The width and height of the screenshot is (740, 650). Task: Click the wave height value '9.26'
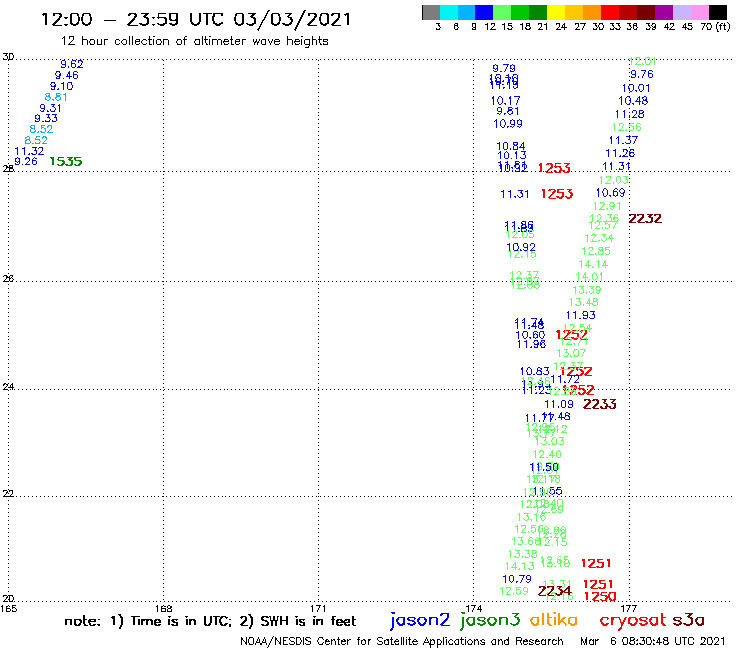click(x=26, y=161)
